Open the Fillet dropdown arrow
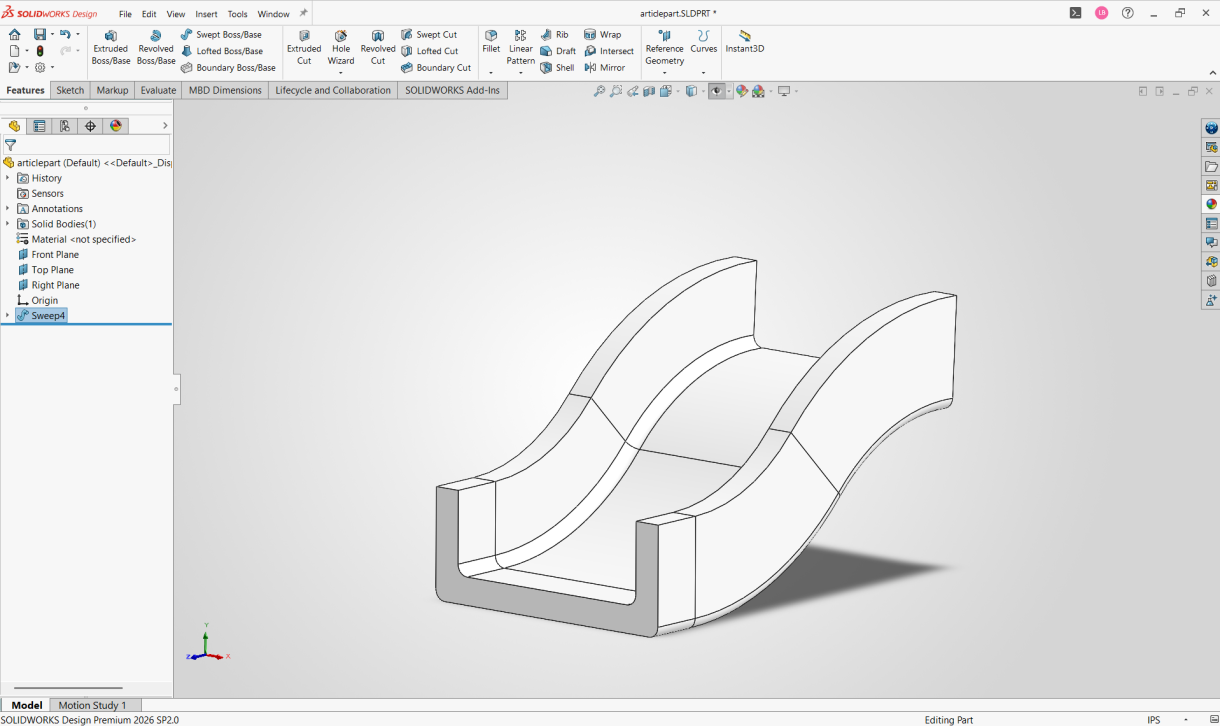 pyautogui.click(x=491, y=72)
